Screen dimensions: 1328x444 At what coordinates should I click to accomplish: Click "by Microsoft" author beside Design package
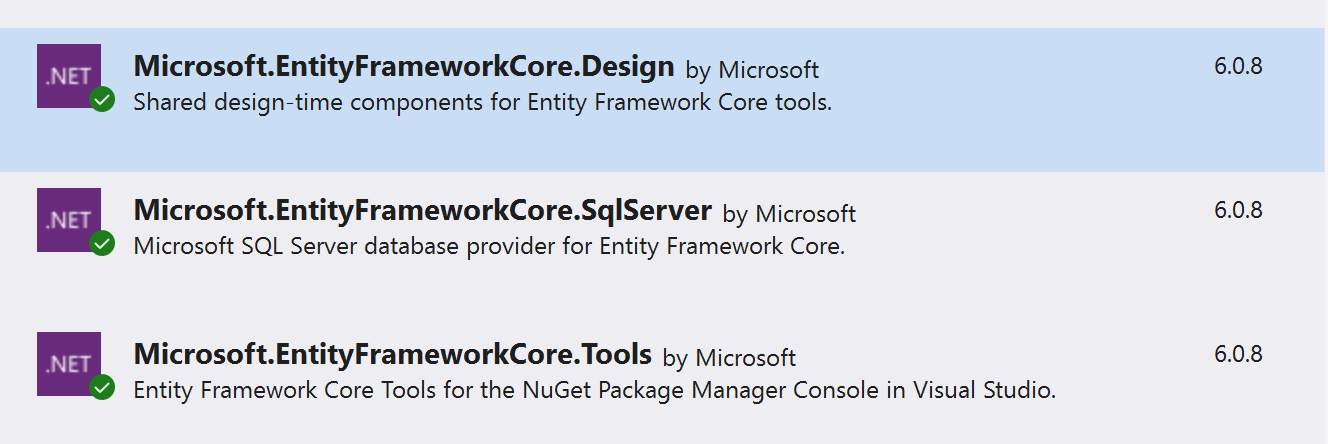[x=752, y=70]
